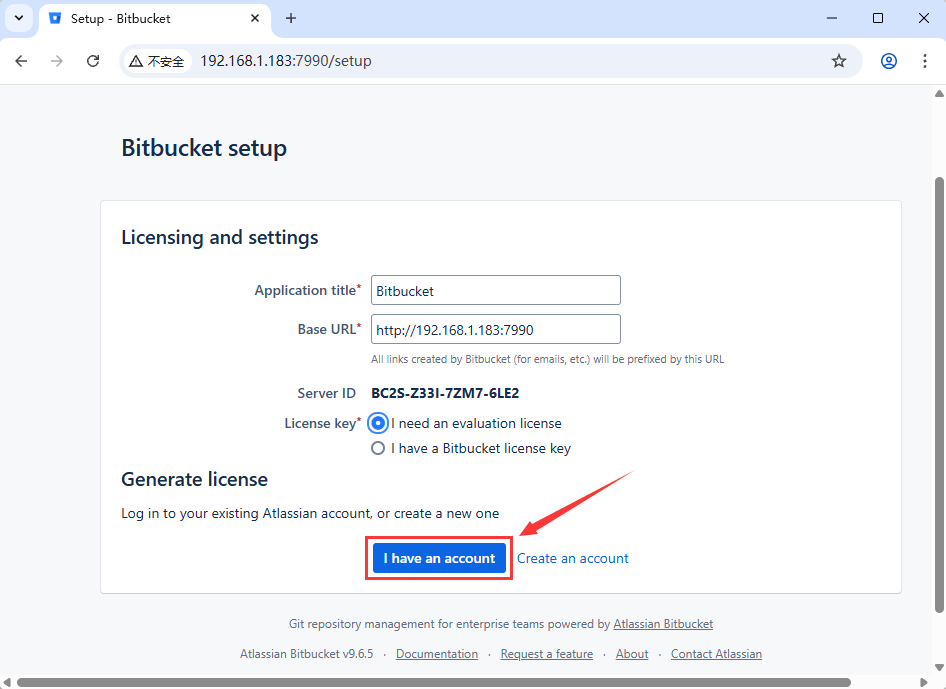
Task: Click the horizontal scrollbar thumb
Action: [434, 682]
